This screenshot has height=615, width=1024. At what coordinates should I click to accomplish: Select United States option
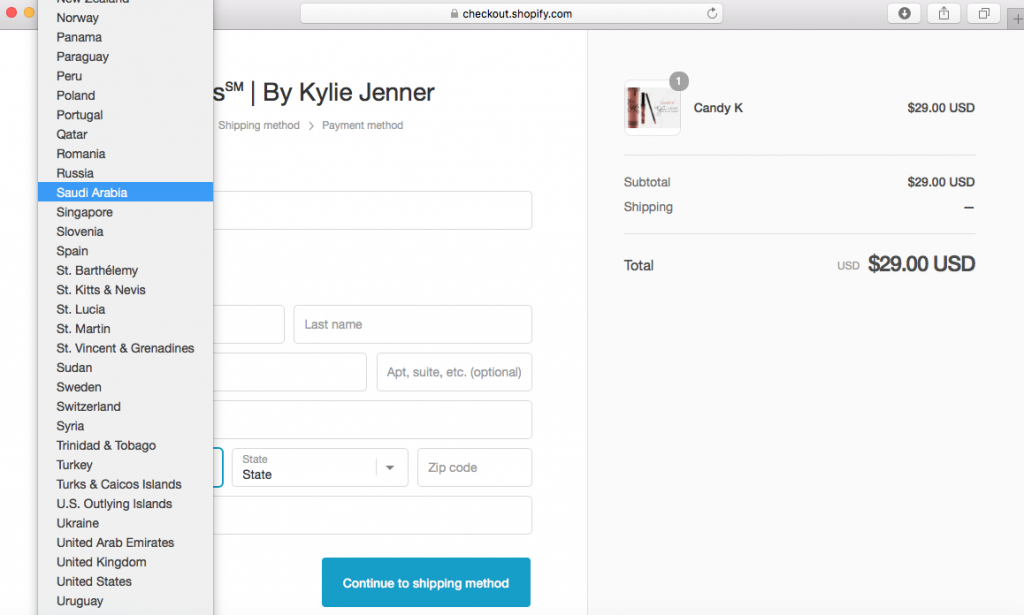pos(125,582)
